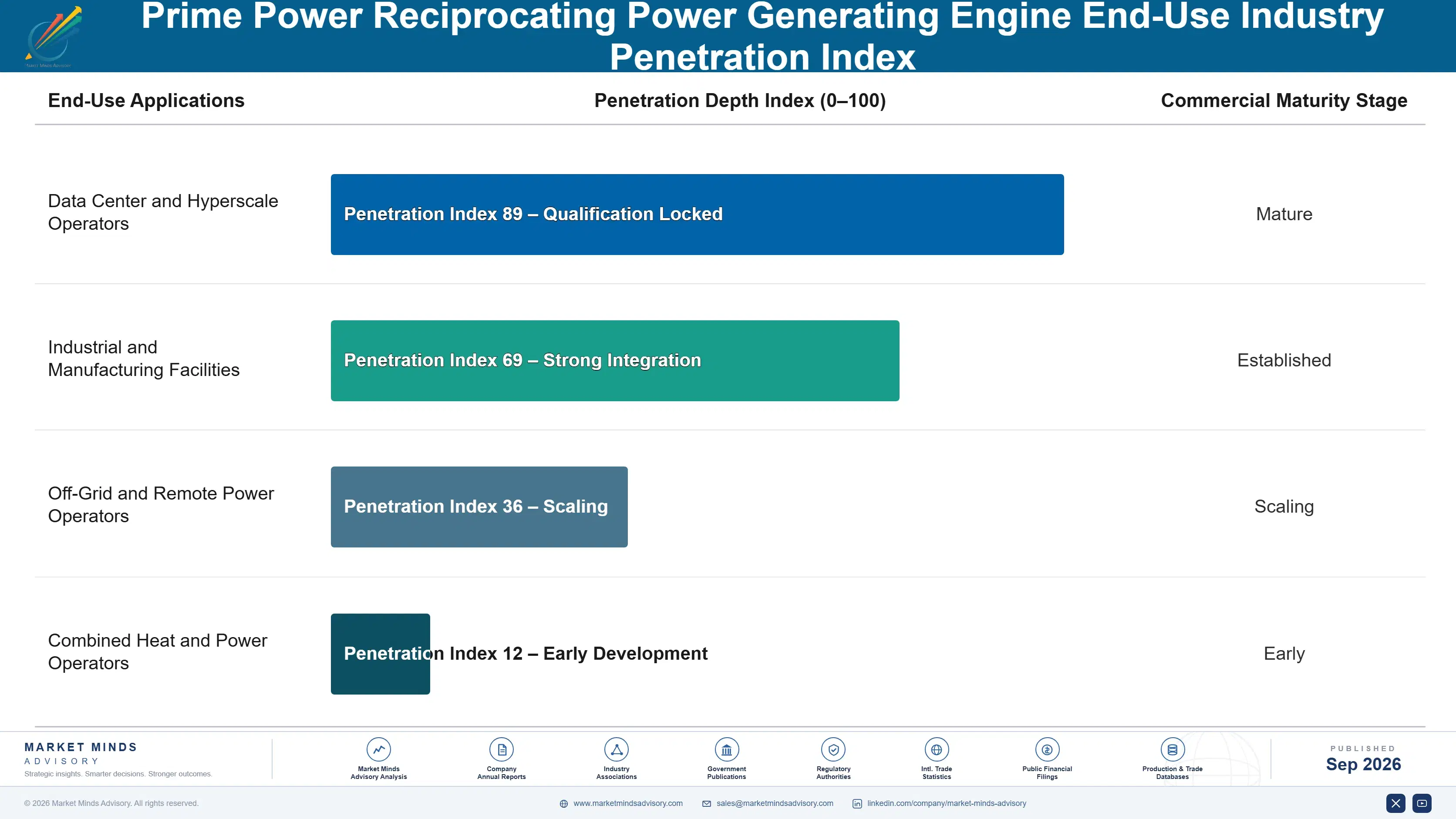Open the YouTube icon in footer
This screenshot has width=1456, height=819.
tap(1422, 803)
